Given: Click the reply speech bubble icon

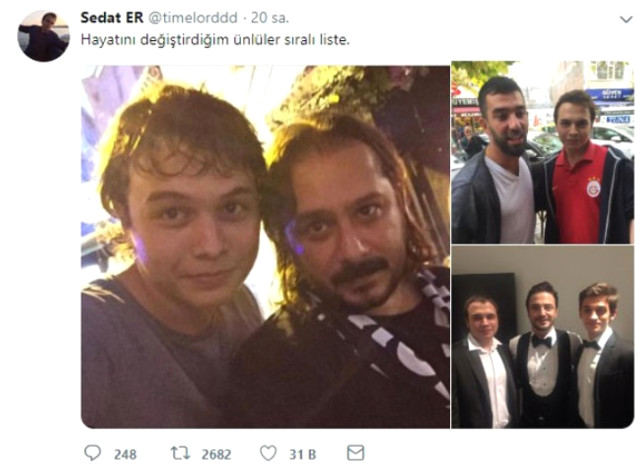Looking at the screenshot, I should pos(93,453).
